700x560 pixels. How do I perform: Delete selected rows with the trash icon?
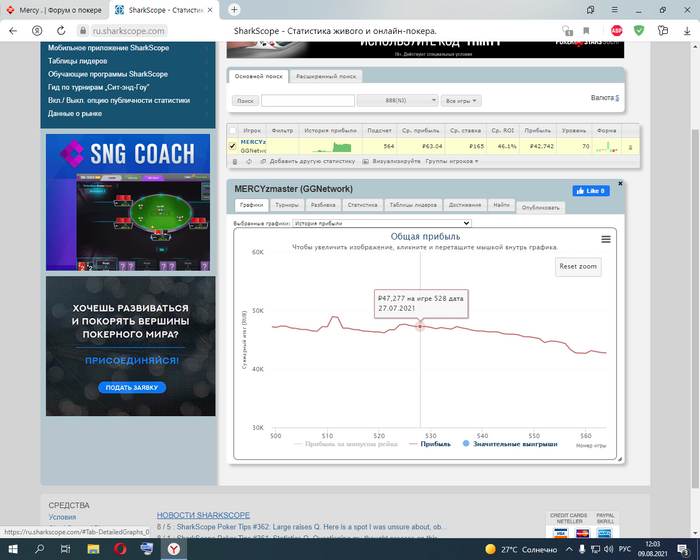point(235,161)
